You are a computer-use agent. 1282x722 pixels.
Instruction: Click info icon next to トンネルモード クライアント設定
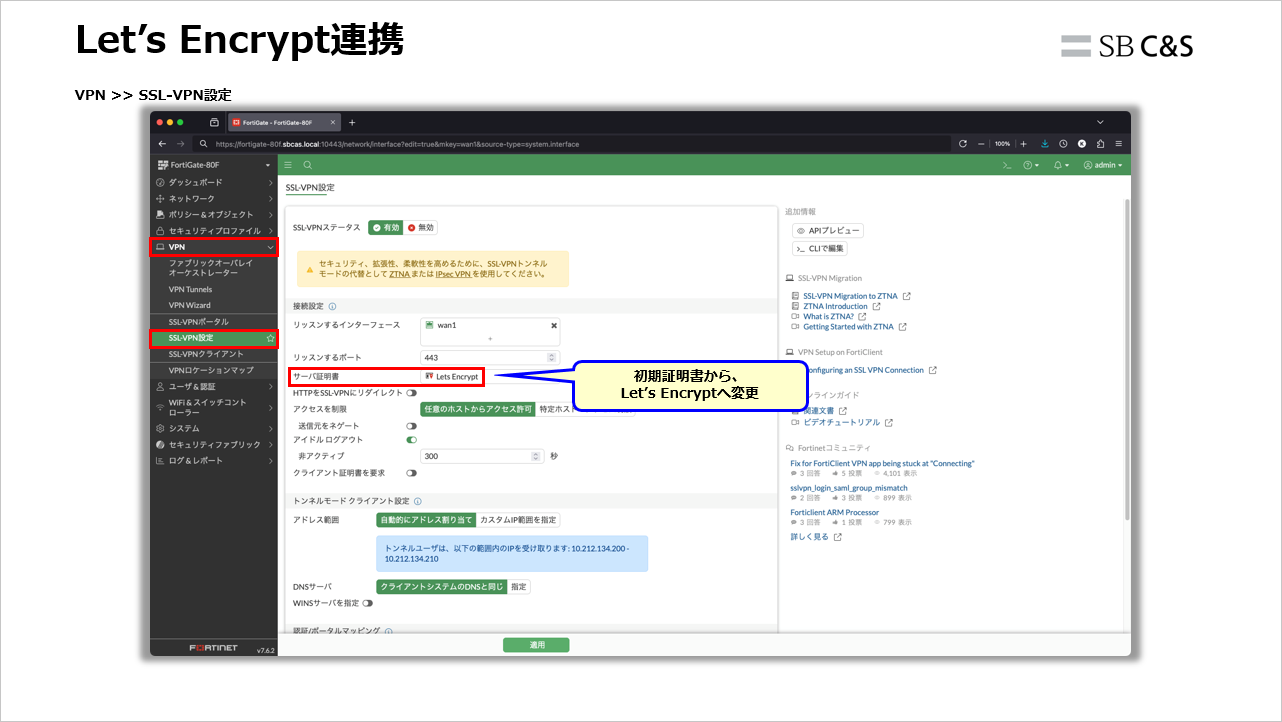(x=418, y=501)
